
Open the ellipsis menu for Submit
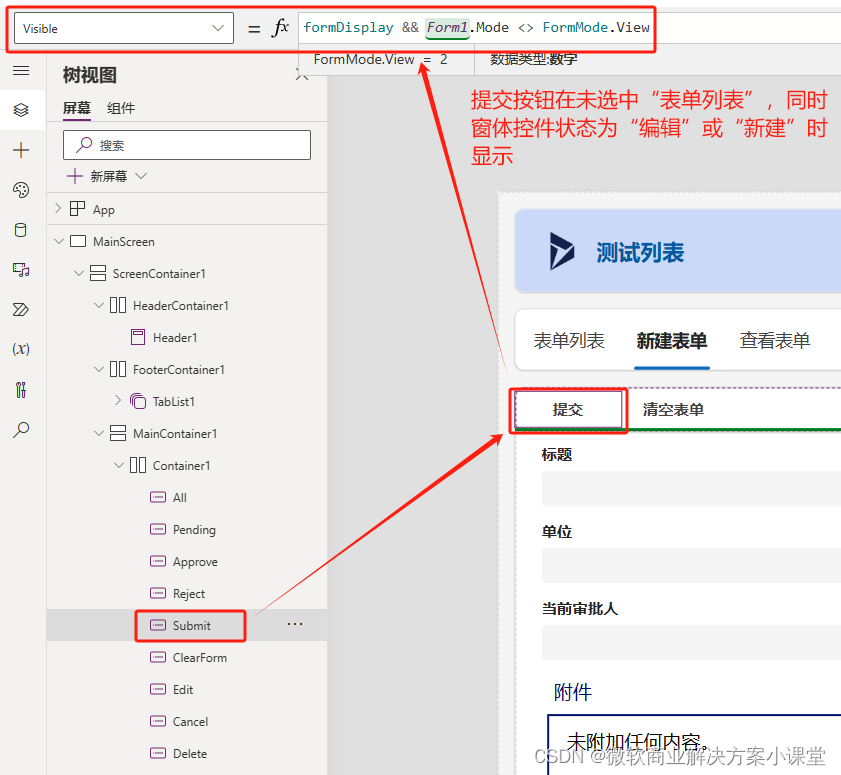(x=294, y=624)
